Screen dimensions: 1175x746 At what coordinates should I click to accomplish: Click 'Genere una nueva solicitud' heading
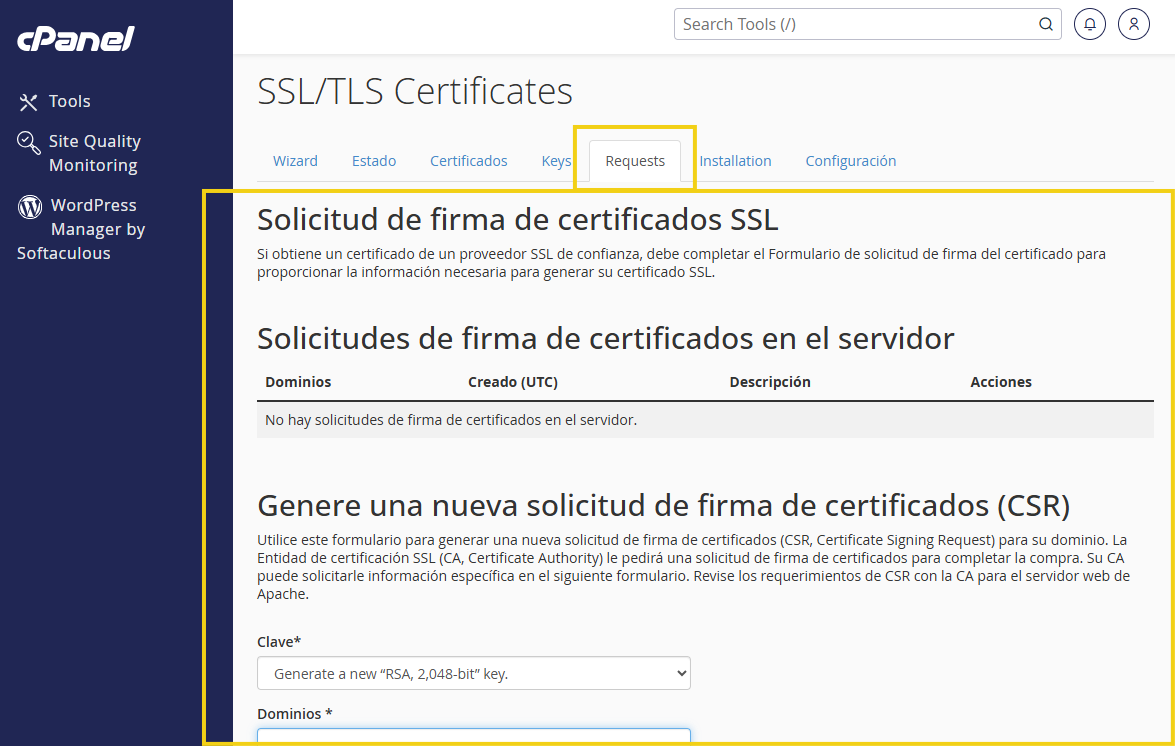click(x=663, y=506)
